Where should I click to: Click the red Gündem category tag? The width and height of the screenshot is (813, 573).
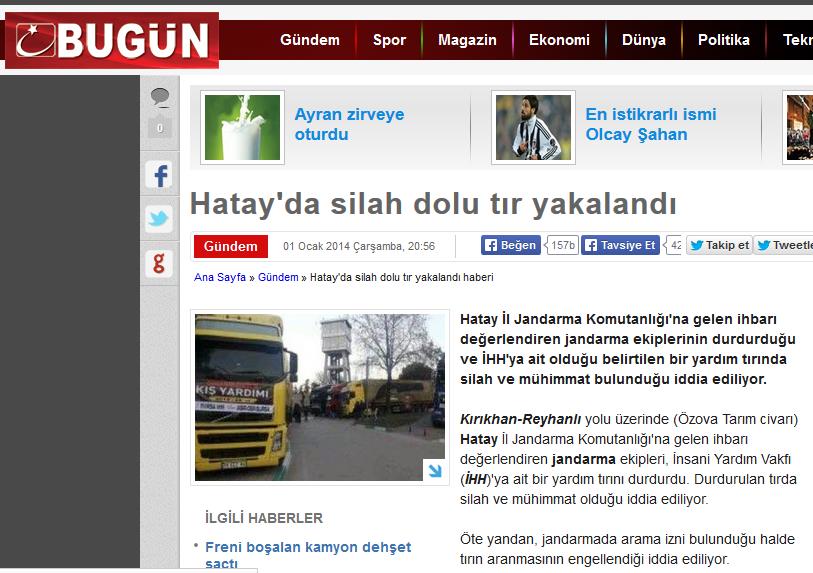pos(231,246)
